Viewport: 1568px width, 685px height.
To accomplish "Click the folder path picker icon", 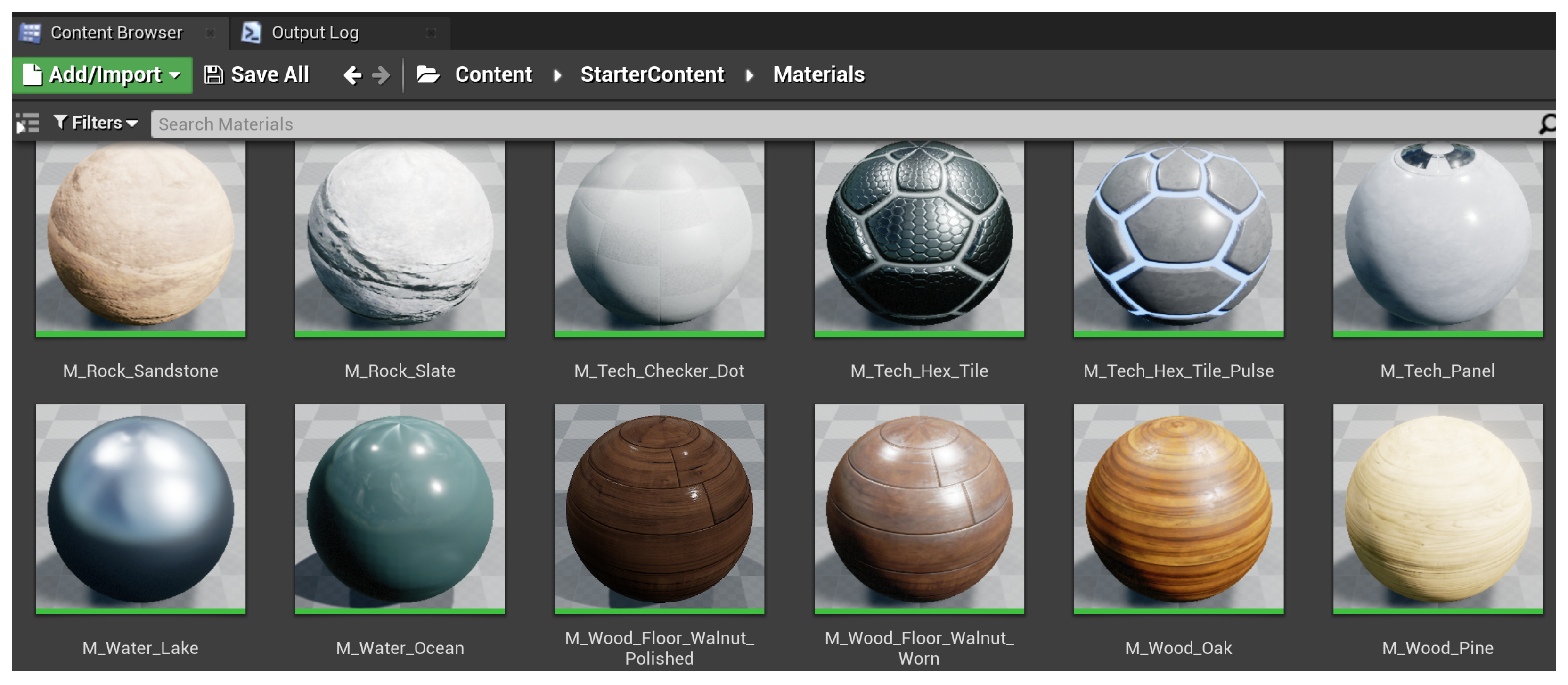I will [428, 75].
